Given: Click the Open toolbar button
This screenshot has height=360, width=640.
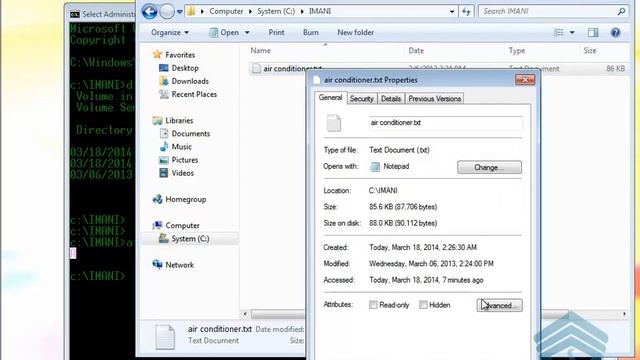Looking at the screenshot, I should [224, 32].
